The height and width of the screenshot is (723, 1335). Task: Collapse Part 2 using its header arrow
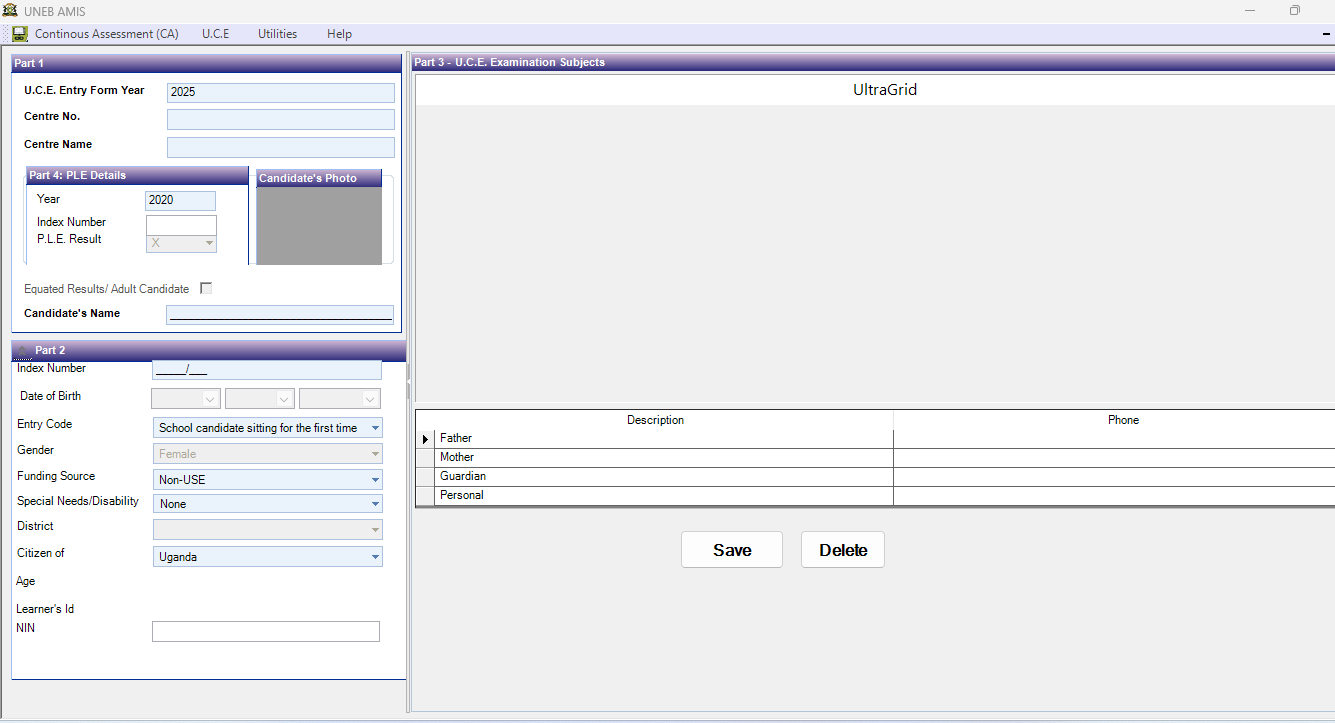tap(23, 350)
